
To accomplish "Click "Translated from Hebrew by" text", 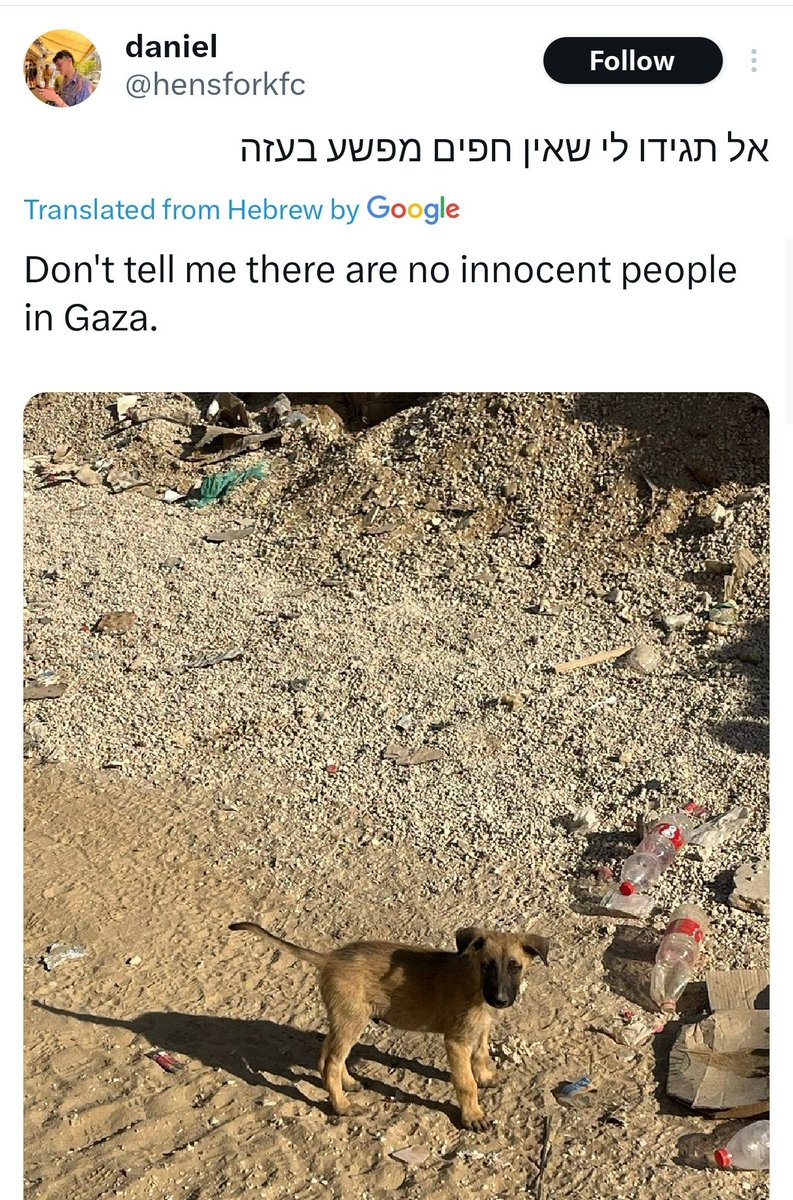I will pos(191,210).
